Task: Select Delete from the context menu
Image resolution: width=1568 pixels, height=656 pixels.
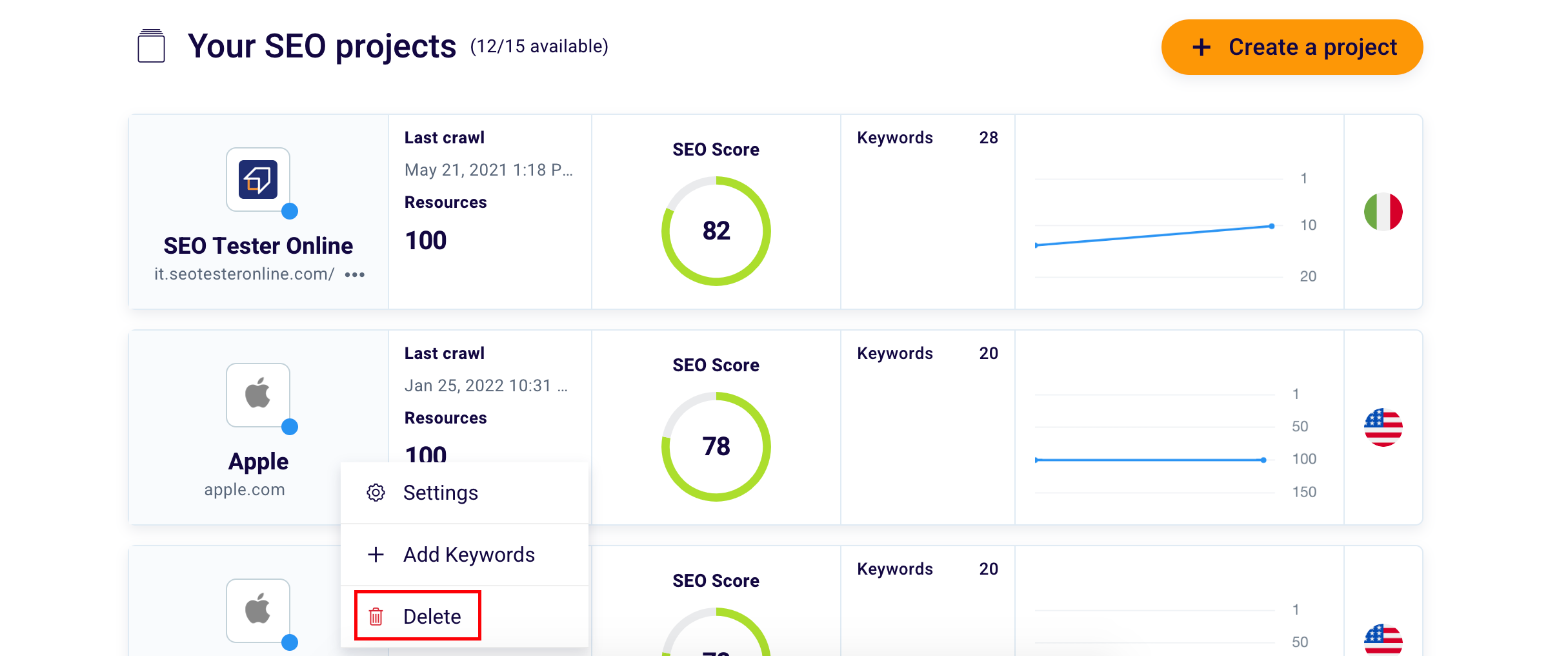Action: 431,617
